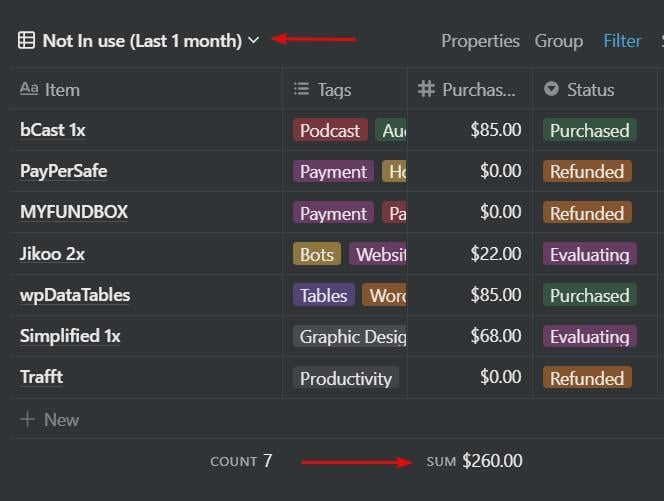Click the hash icon in the Purchase column header
This screenshot has height=501, width=664.
425,90
